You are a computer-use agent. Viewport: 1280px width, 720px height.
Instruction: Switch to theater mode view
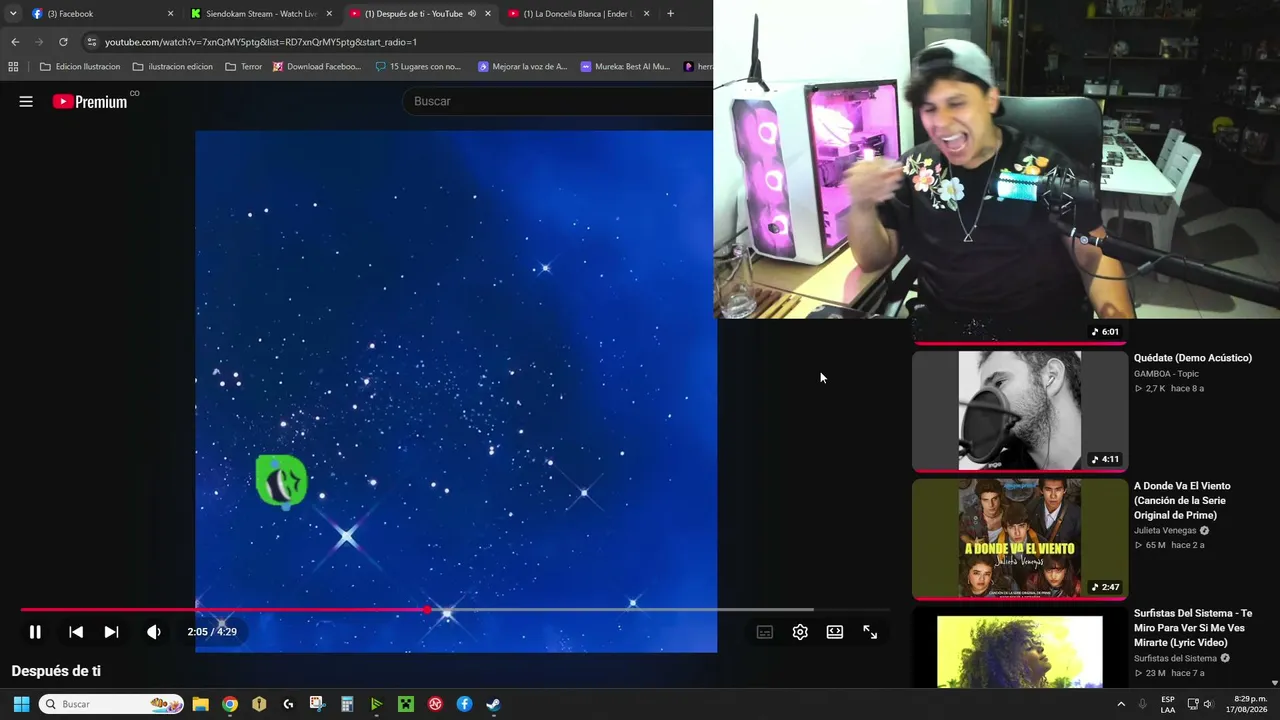click(x=835, y=632)
